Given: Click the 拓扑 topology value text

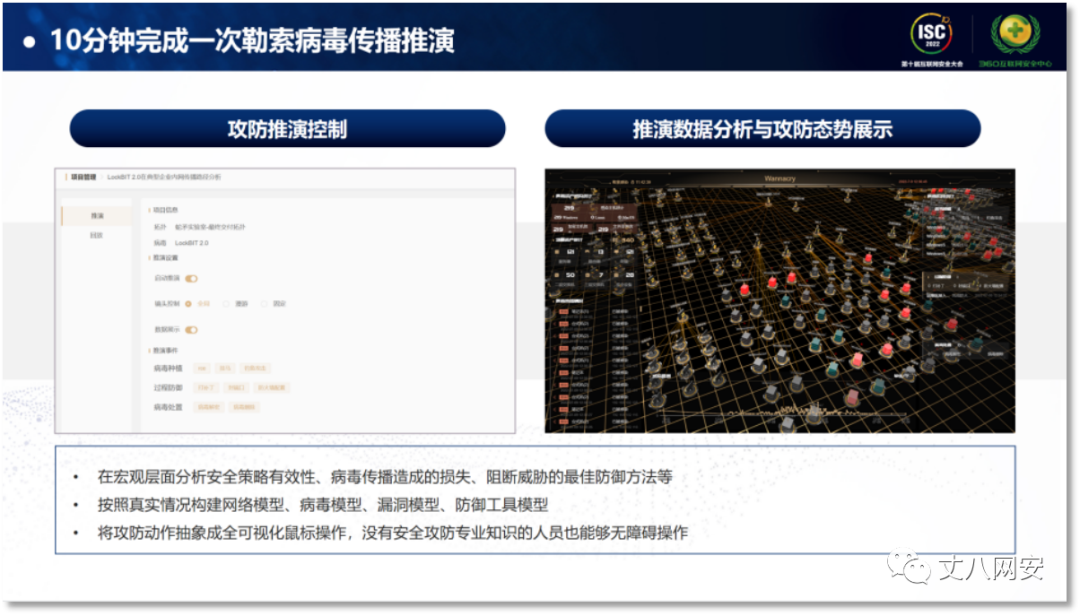Looking at the screenshot, I should point(210,227).
